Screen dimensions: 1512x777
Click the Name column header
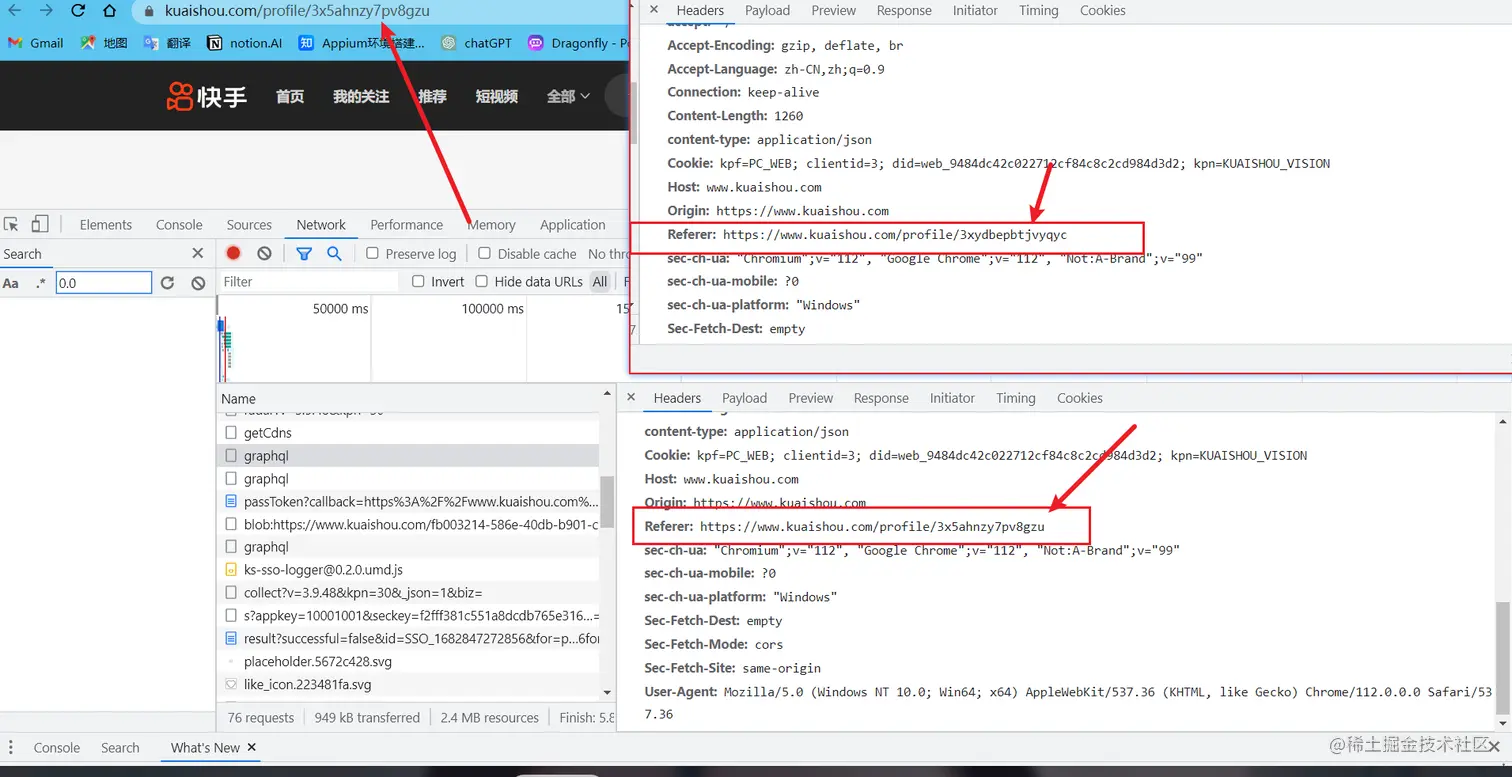408,398
